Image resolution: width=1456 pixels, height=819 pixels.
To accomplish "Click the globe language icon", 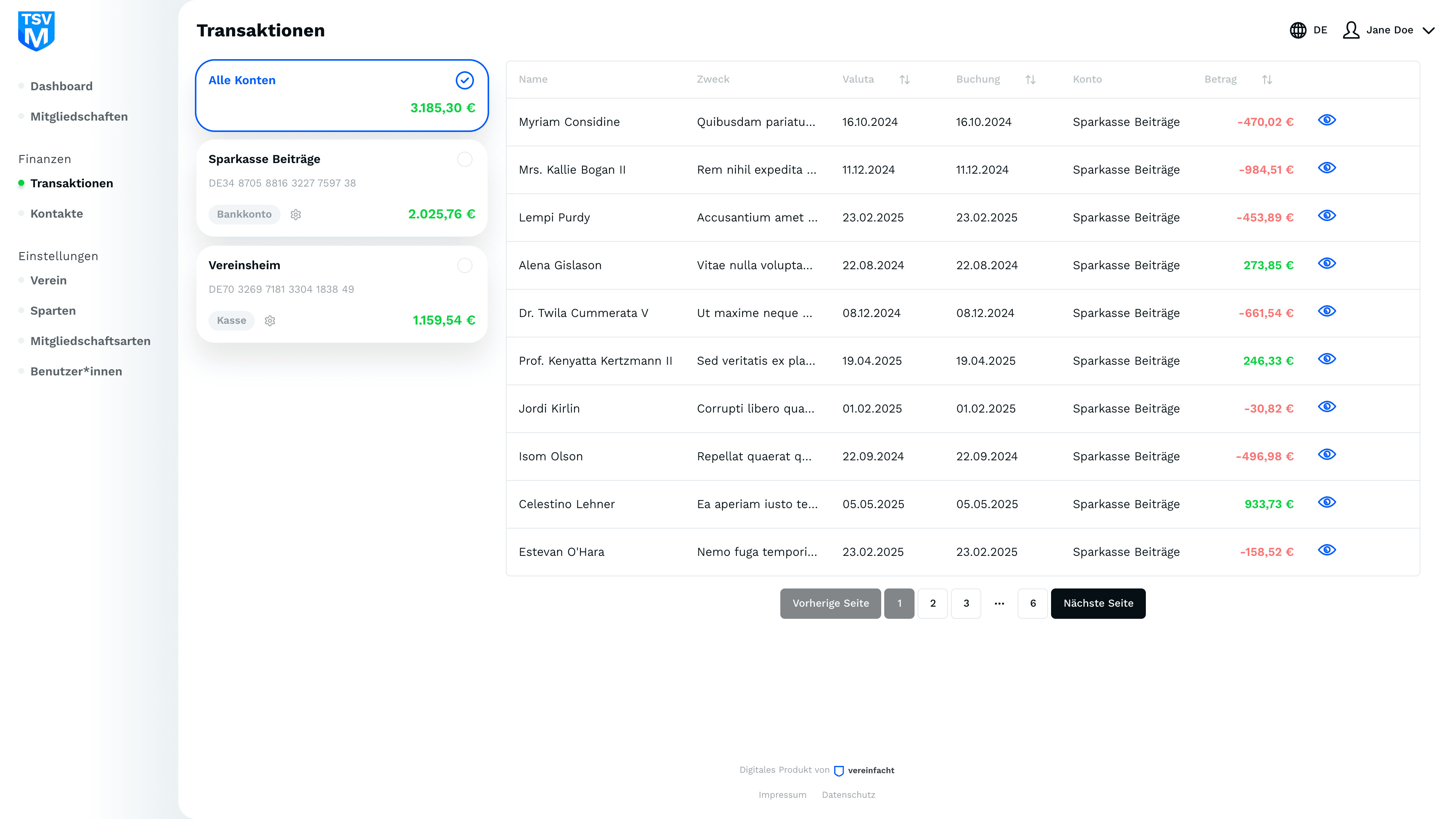I will 1298,30.
